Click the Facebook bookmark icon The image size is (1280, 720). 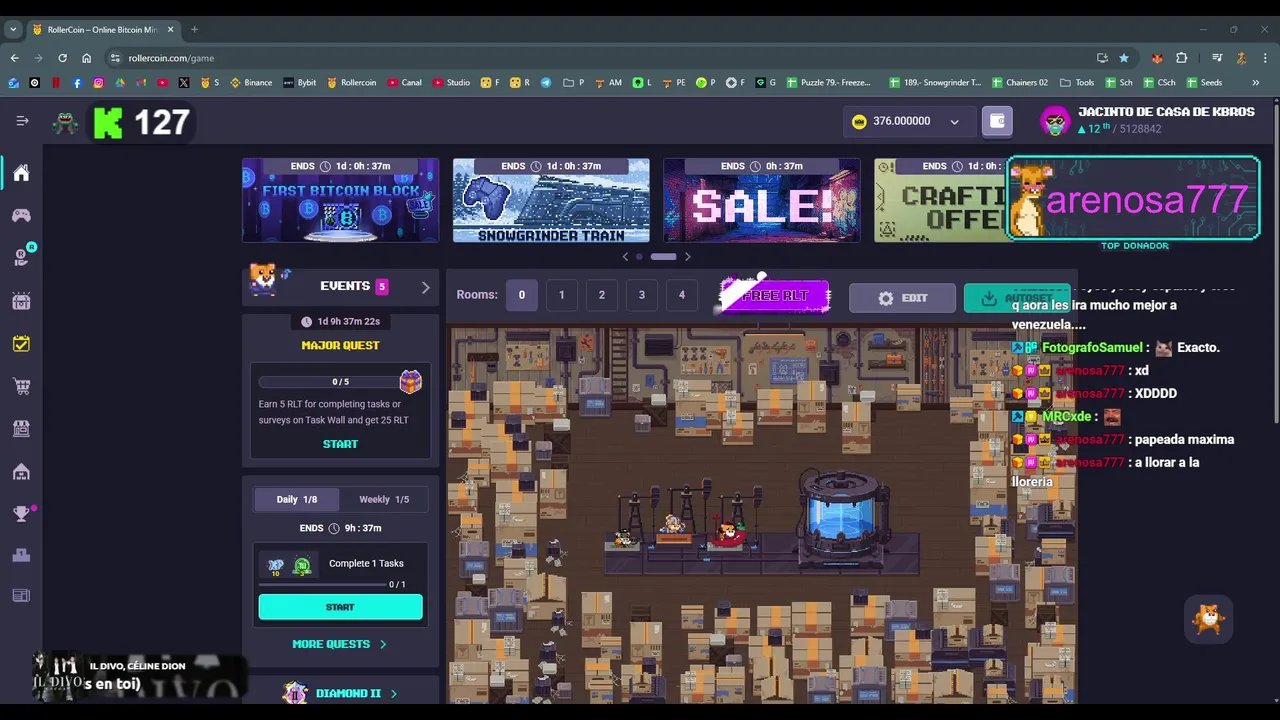tap(77, 83)
